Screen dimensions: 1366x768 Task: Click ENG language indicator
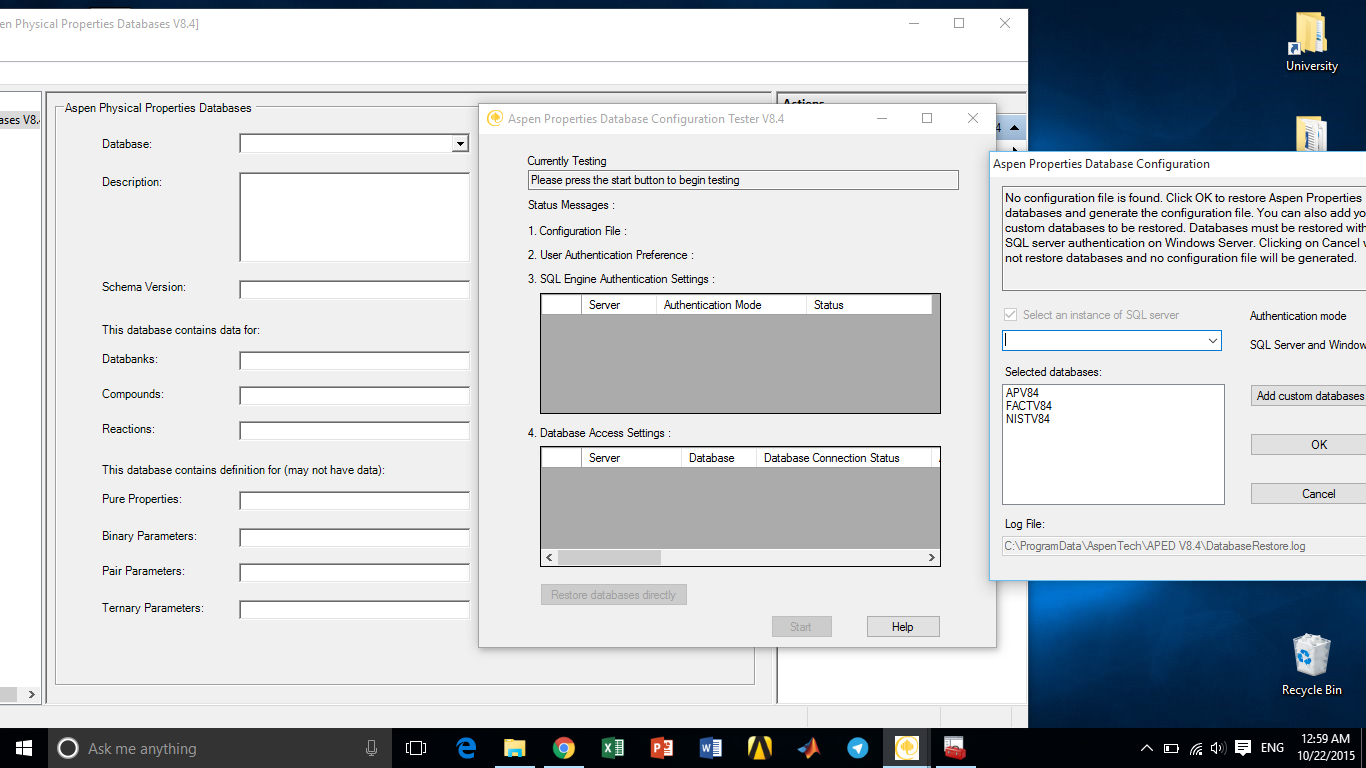point(1272,748)
